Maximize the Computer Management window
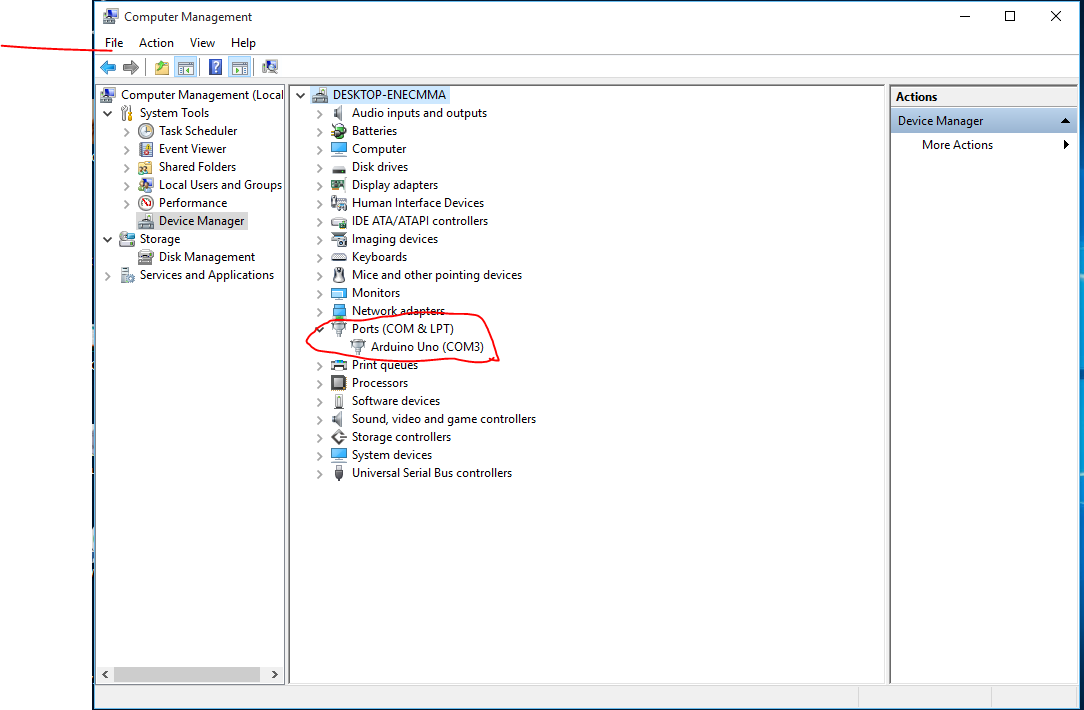The image size is (1084, 710). (x=1010, y=16)
